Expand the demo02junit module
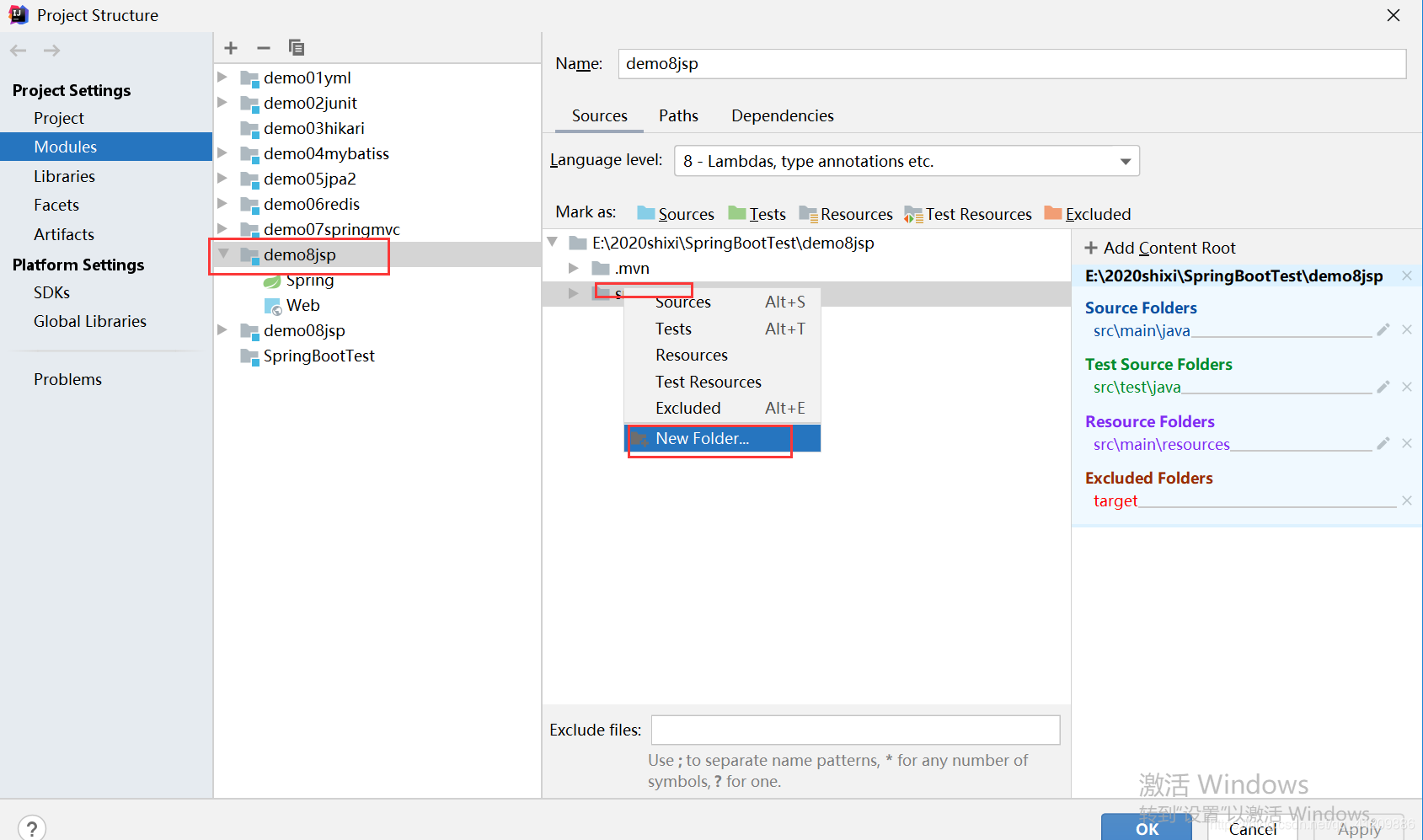 tap(222, 102)
